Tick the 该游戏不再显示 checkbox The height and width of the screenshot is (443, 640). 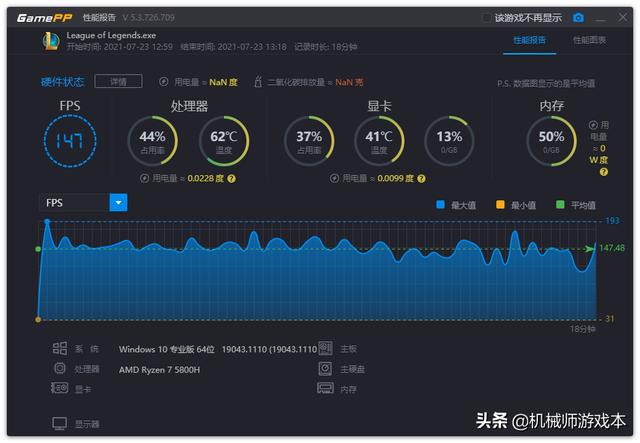tap(486, 18)
